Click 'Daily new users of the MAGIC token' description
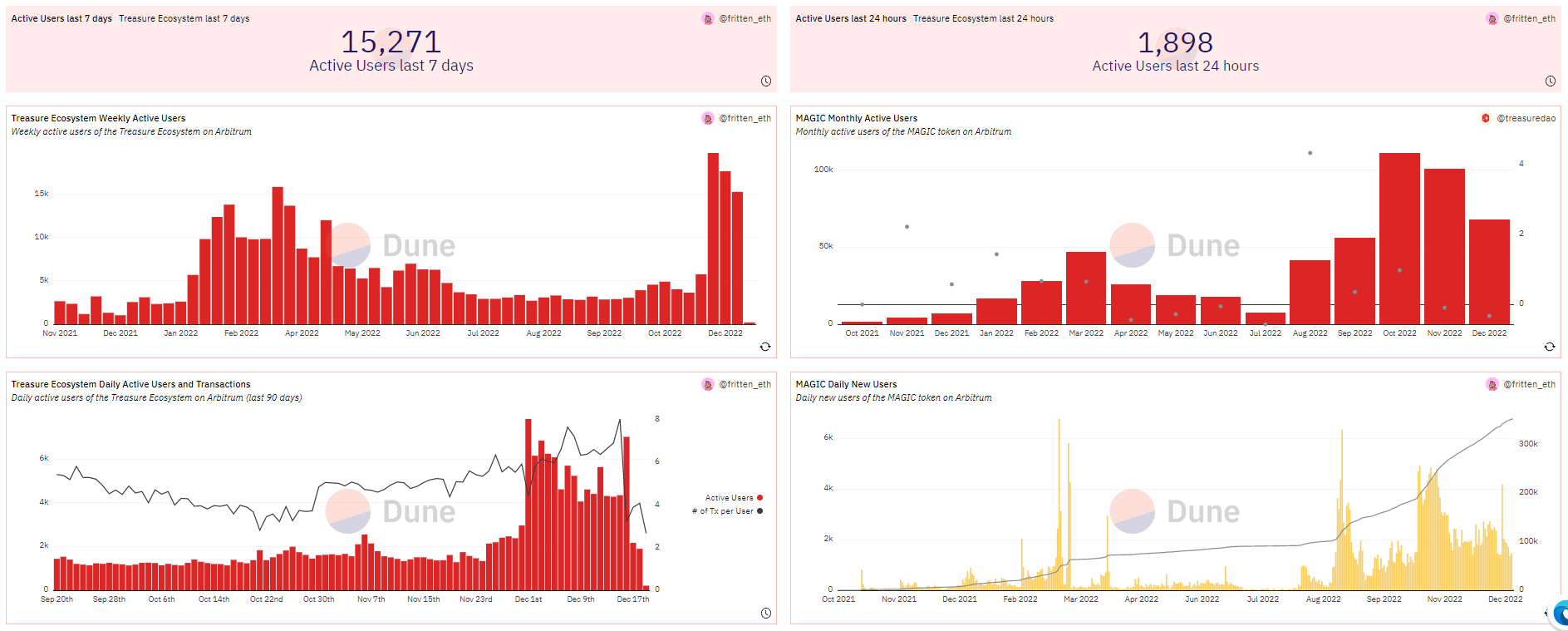Viewport: 1568px width, 631px height. tap(893, 397)
